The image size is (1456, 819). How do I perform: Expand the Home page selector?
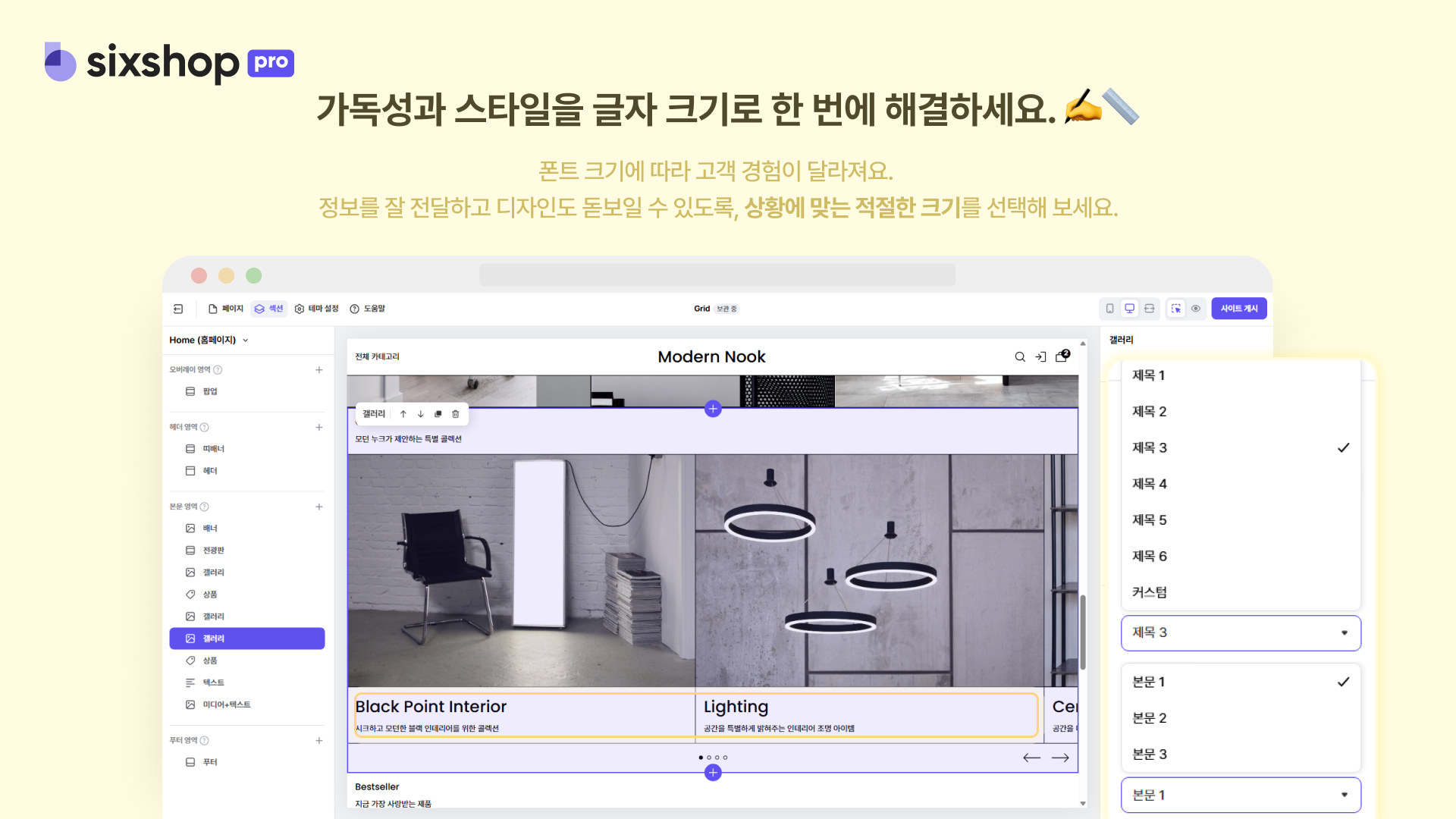click(209, 340)
